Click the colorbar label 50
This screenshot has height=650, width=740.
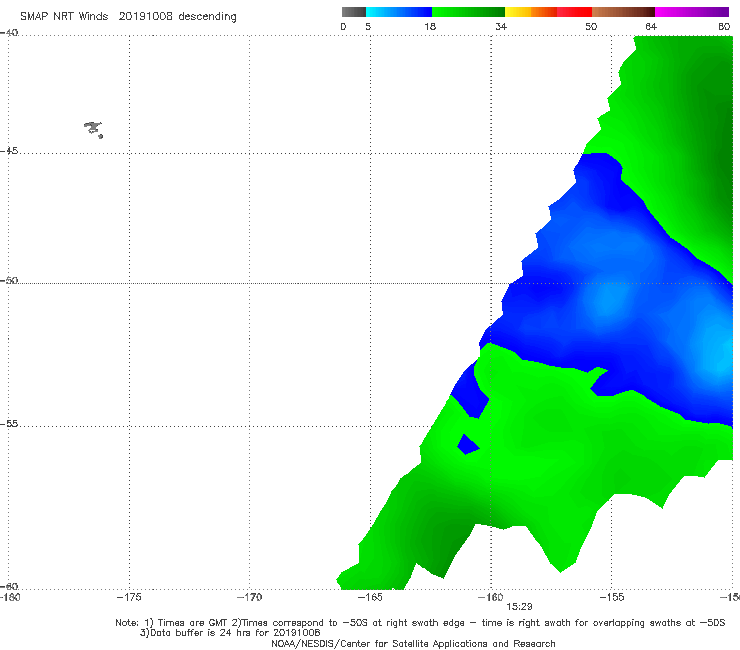click(x=591, y=26)
